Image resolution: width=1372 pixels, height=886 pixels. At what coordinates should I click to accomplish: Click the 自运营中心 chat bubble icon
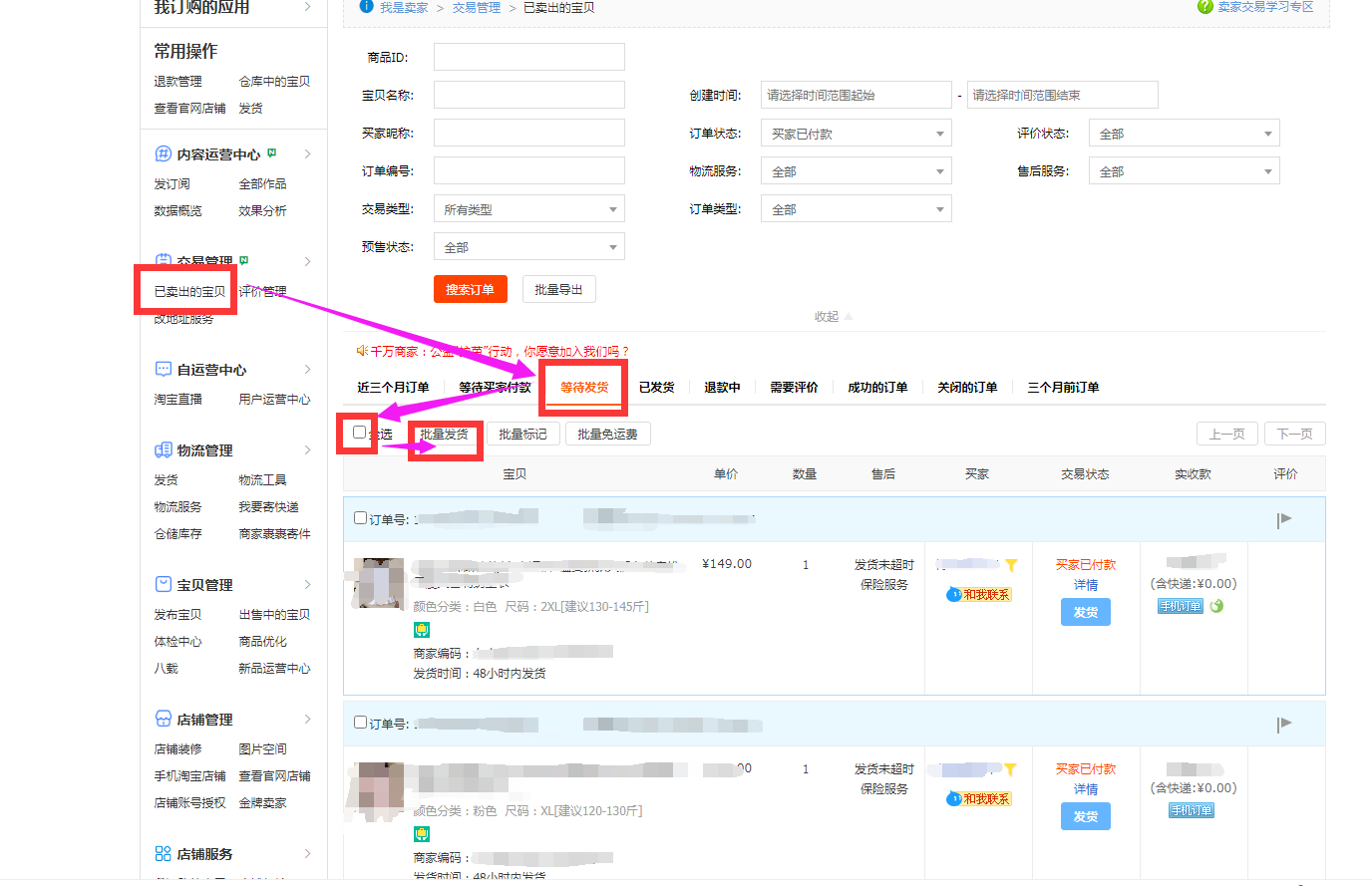[x=164, y=370]
